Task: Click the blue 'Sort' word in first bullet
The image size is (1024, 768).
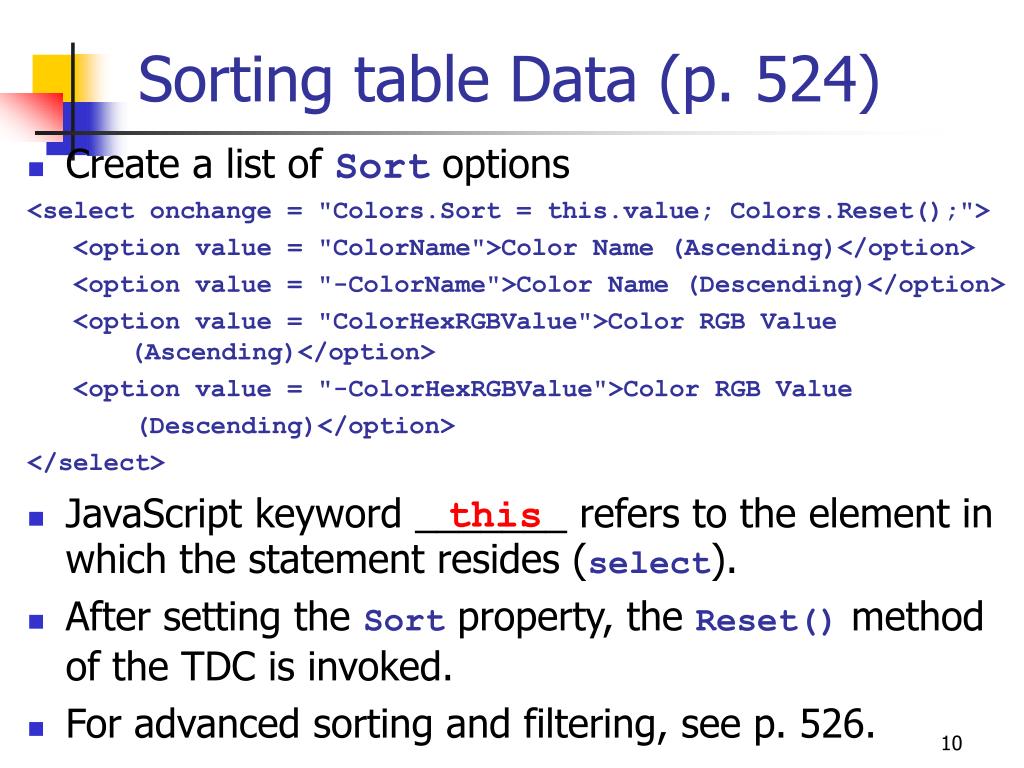Action: (383, 167)
